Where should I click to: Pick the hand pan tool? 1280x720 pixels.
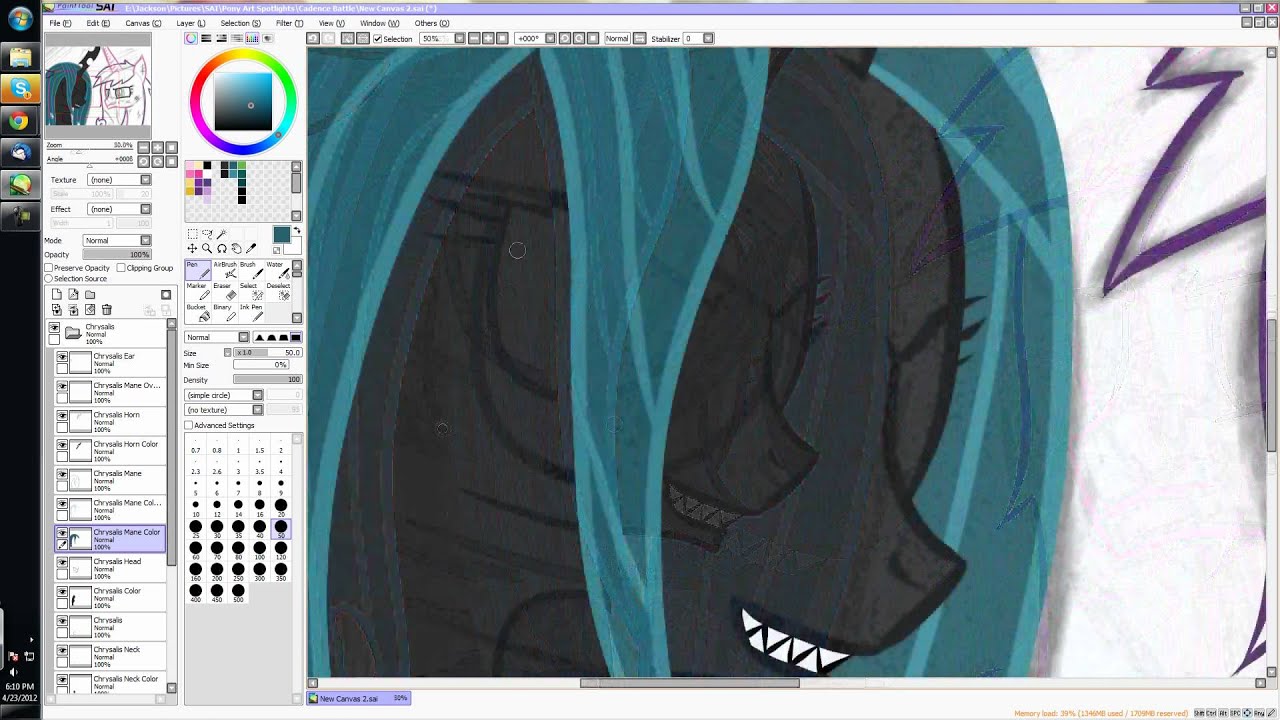pyautogui.click(x=236, y=248)
